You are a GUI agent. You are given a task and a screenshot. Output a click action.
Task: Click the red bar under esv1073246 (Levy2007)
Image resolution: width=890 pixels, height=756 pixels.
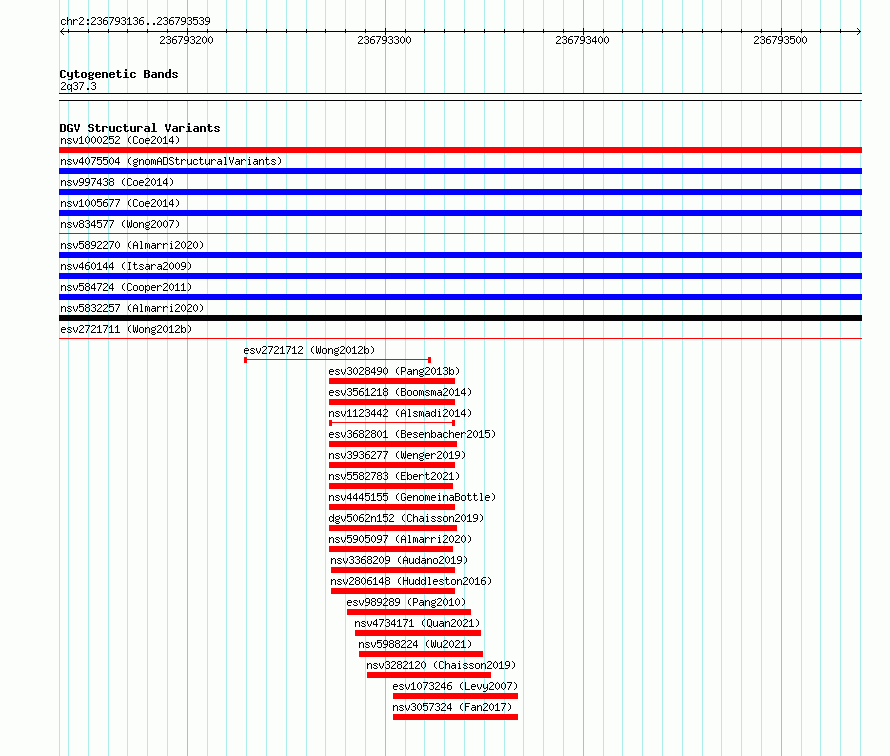pyautogui.click(x=455, y=696)
